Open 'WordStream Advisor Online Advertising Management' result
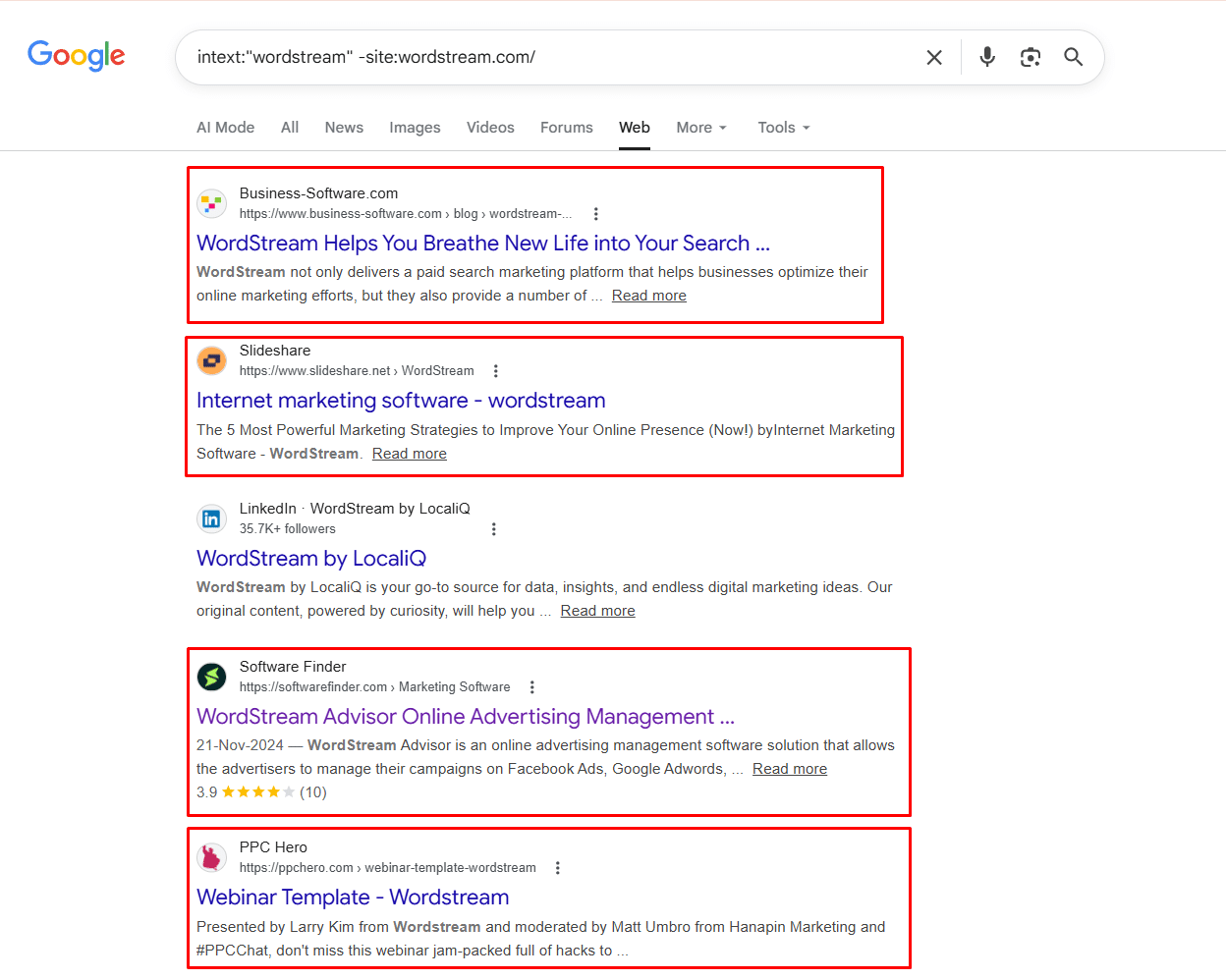This screenshot has width=1226, height=980. (x=466, y=717)
